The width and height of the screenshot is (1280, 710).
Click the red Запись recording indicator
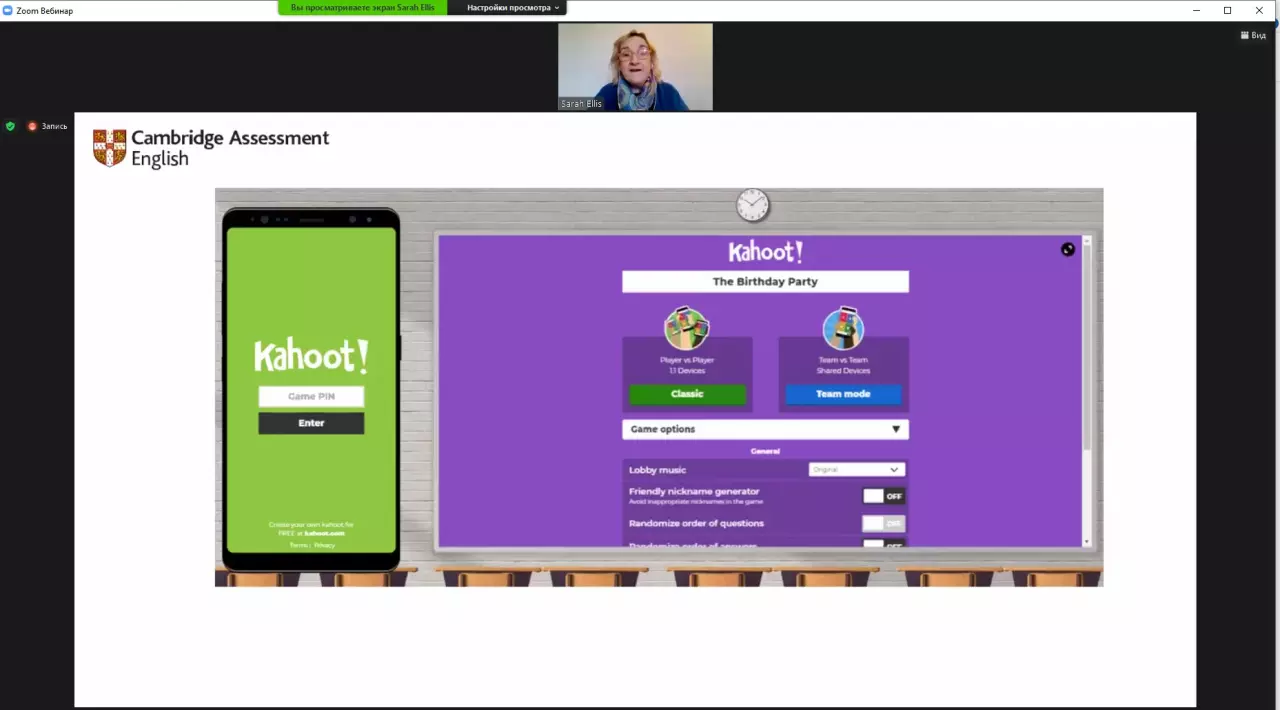[47, 126]
